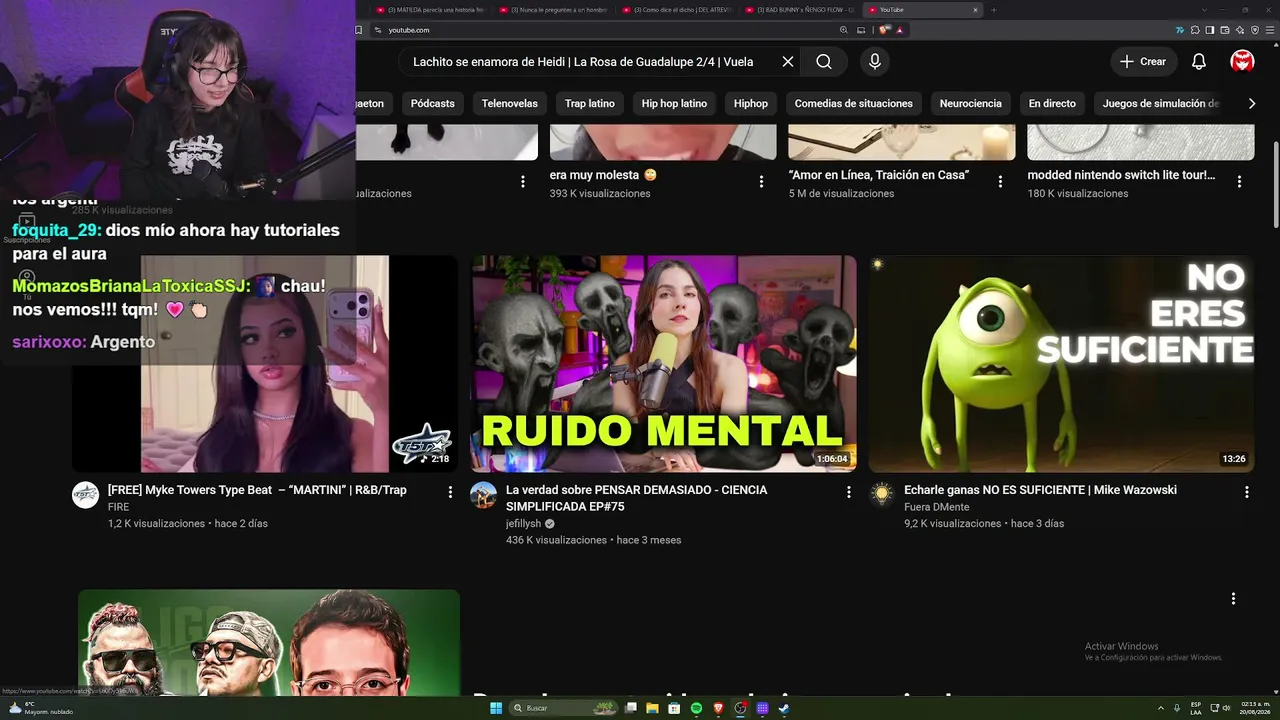Open taskbar weather widget
1280x720 pixels.
tap(40, 708)
